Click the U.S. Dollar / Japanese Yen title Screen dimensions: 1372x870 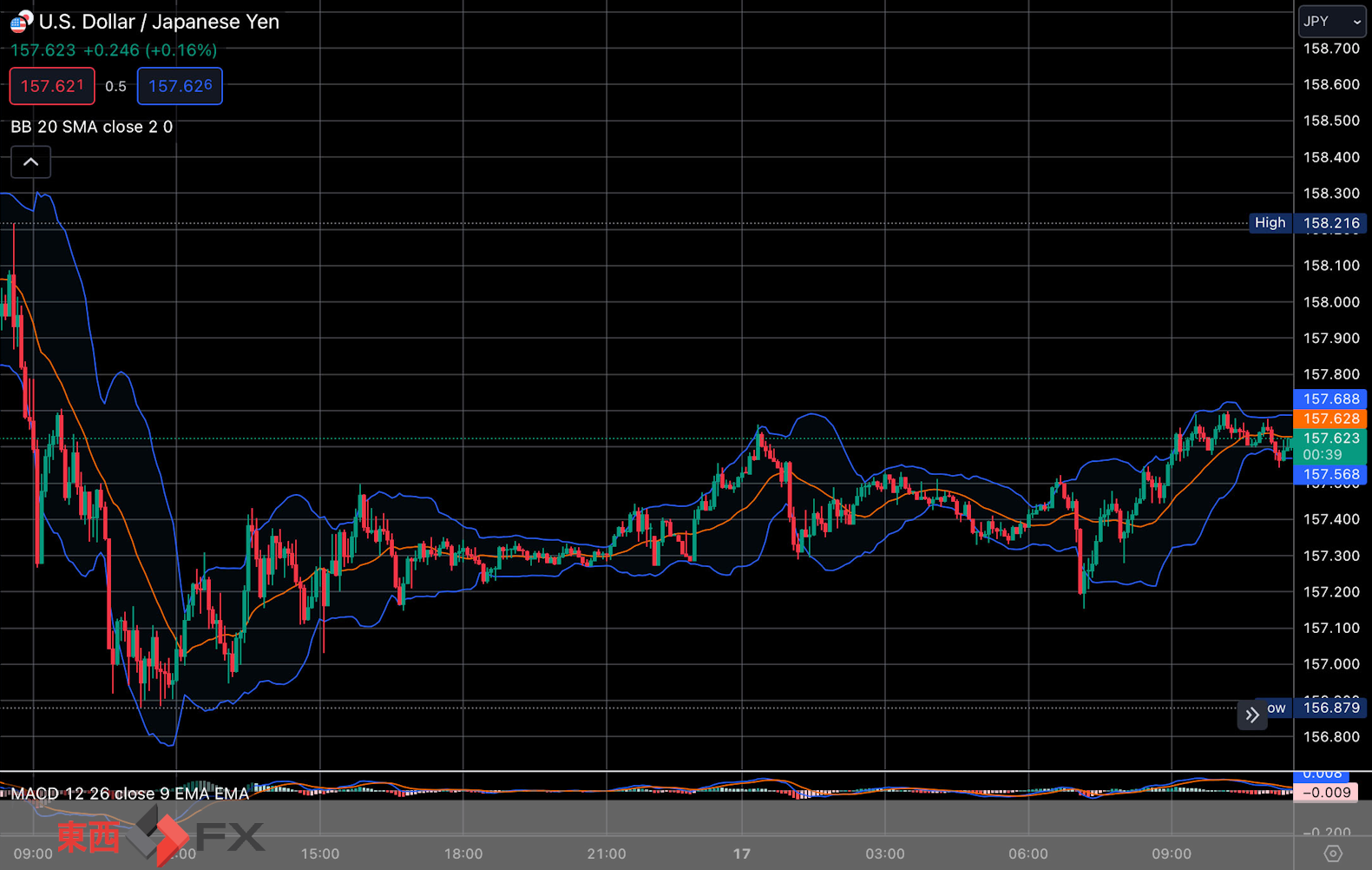(159, 22)
